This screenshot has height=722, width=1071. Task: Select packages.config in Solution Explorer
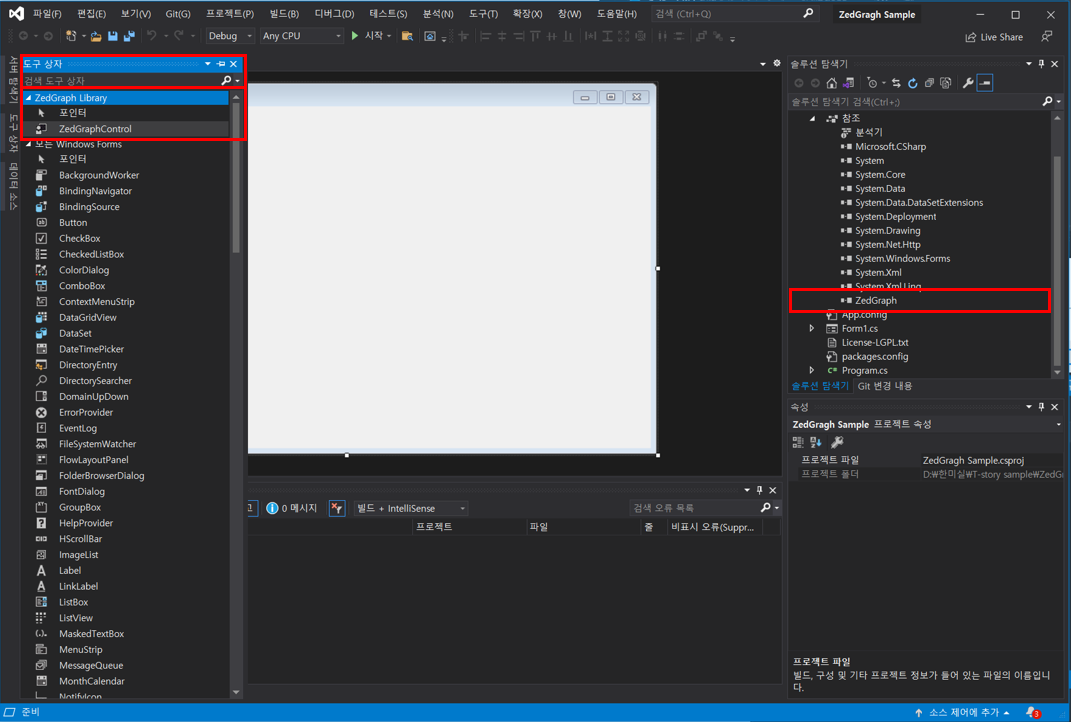pos(874,357)
